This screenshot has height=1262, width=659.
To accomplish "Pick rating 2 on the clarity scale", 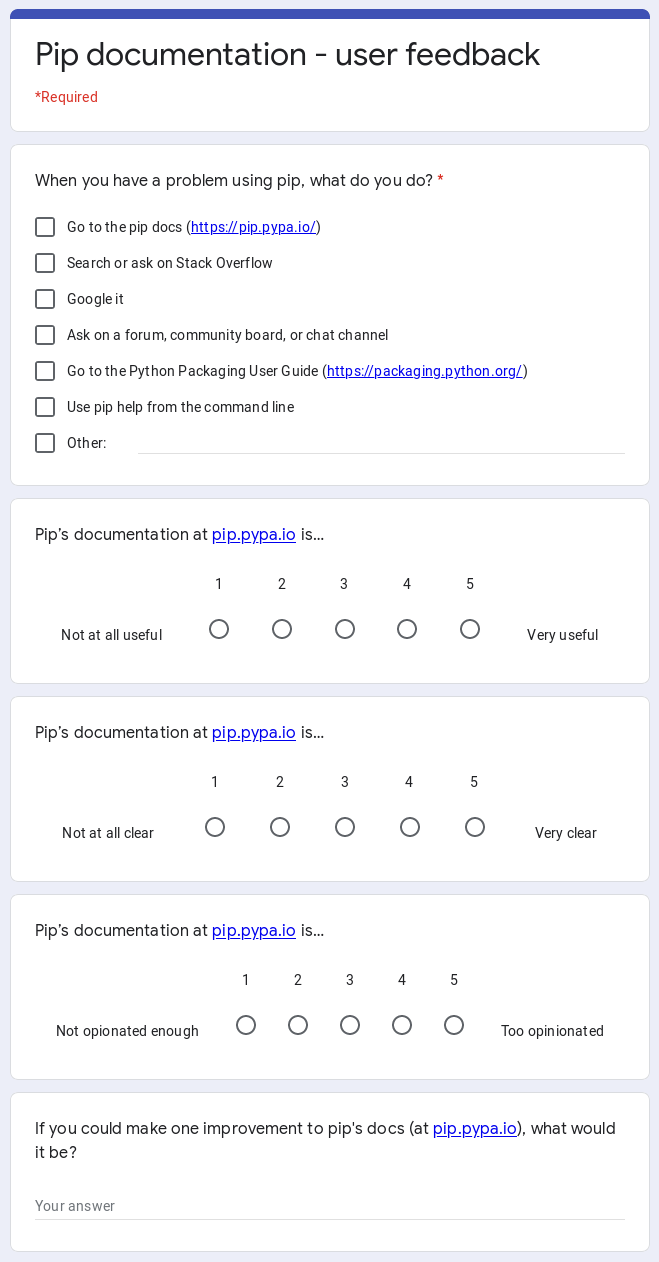I will point(279,827).
